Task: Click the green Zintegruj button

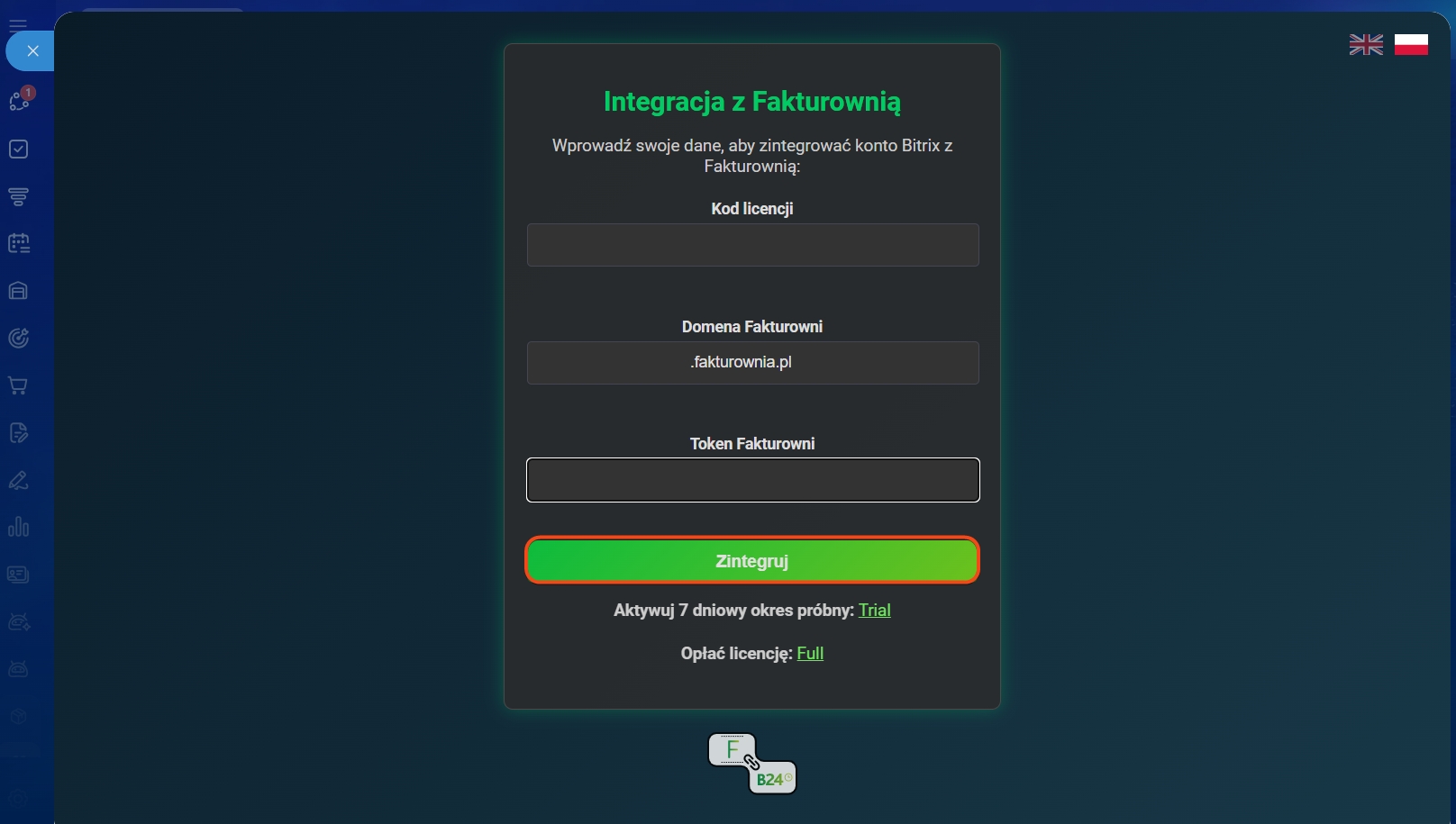Action: [752, 560]
